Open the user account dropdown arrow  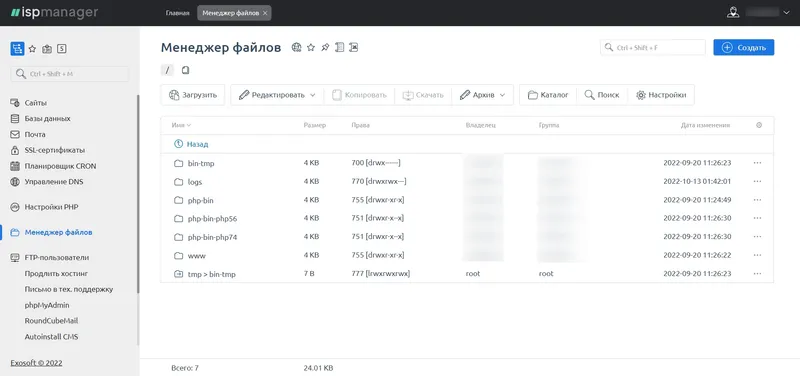point(786,13)
